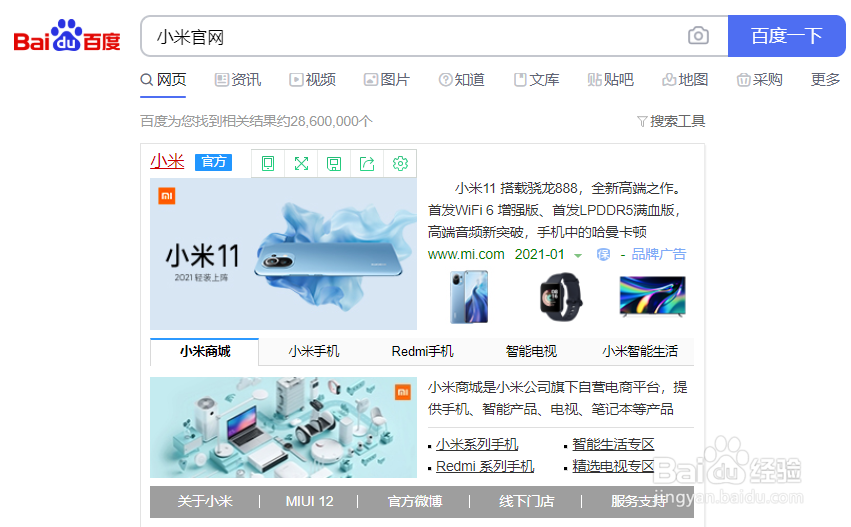Click the 百度一下 search button
851x527 pixels.
[x=786, y=36]
